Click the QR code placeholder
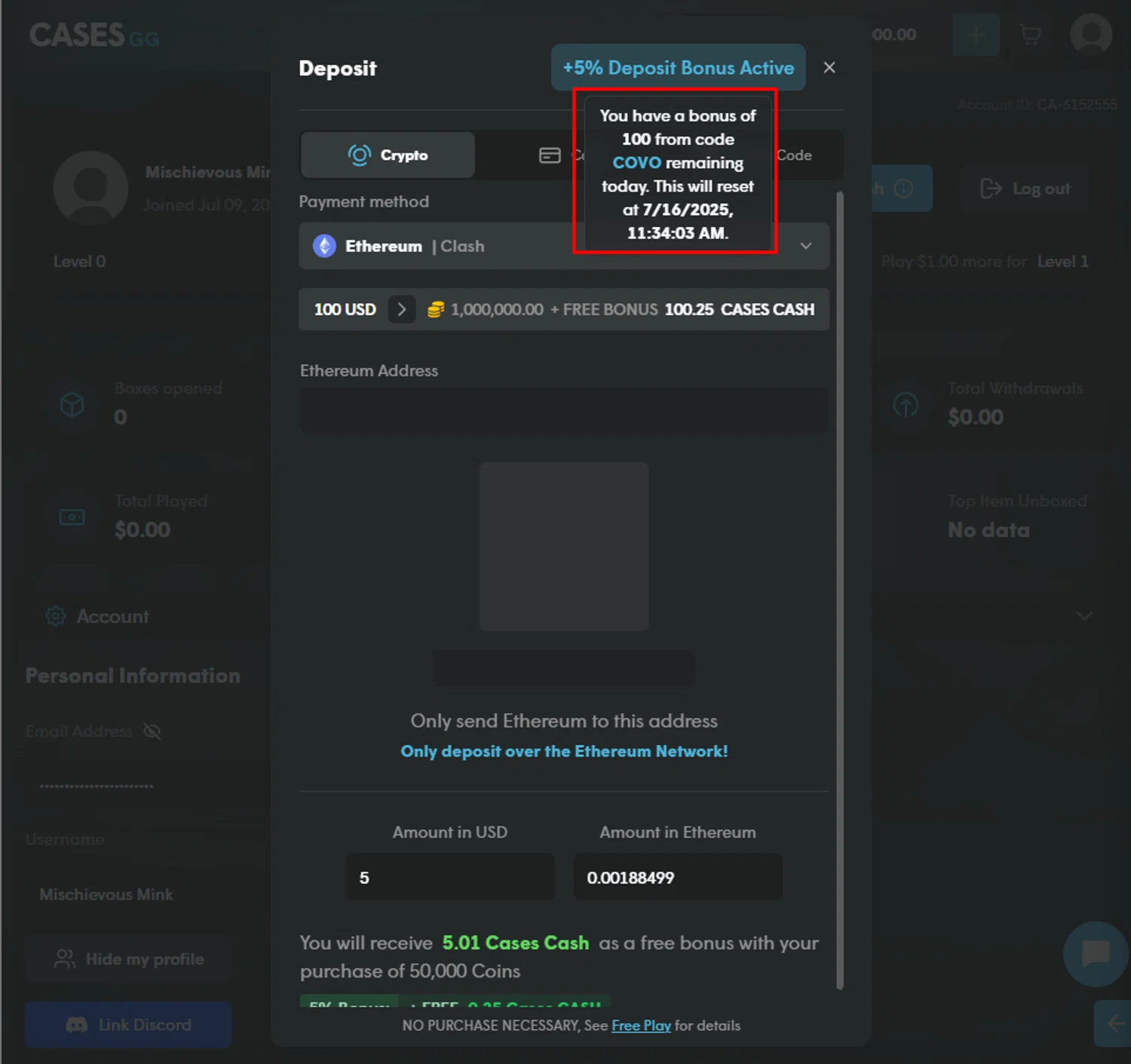The width and height of the screenshot is (1131, 1064). [564, 546]
